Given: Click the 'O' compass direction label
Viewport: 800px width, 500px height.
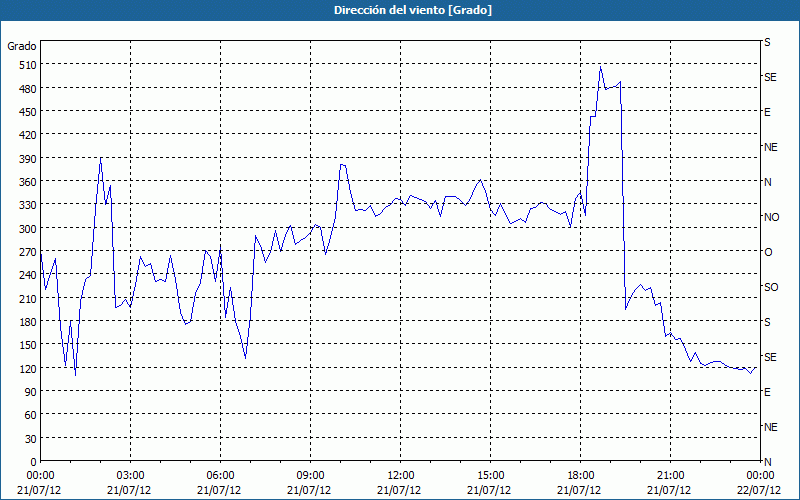Looking at the screenshot, I should (768, 252).
